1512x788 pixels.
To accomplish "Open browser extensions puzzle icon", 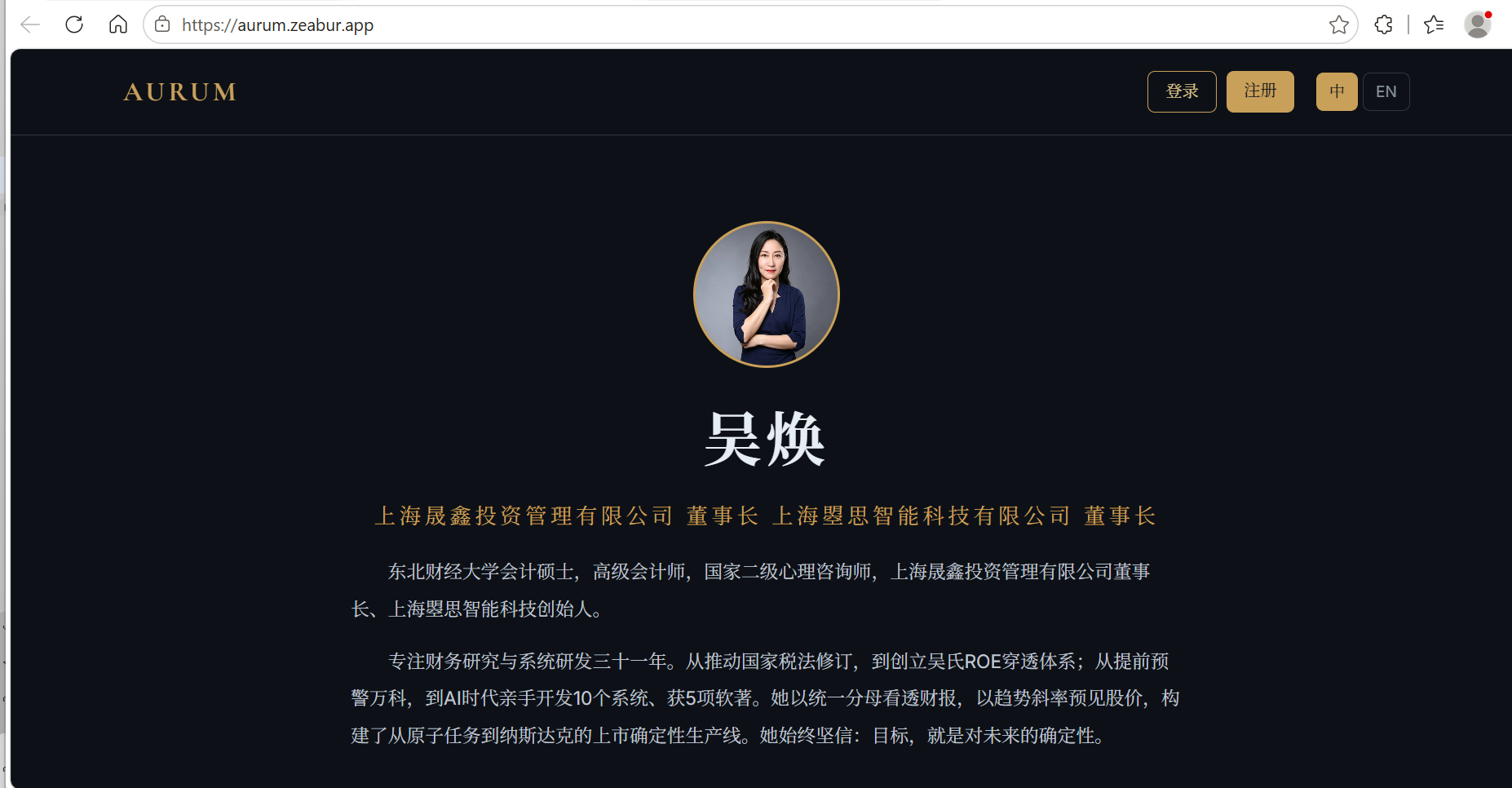I will click(x=1383, y=24).
